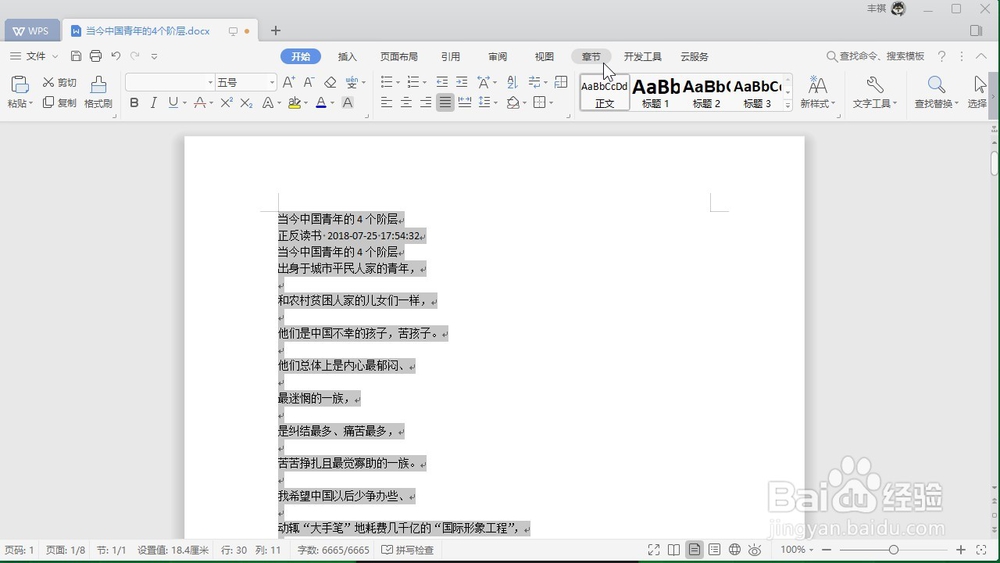Align text to the left
This screenshot has width=1000, height=563.
pyautogui.click(x=386, y=103)
